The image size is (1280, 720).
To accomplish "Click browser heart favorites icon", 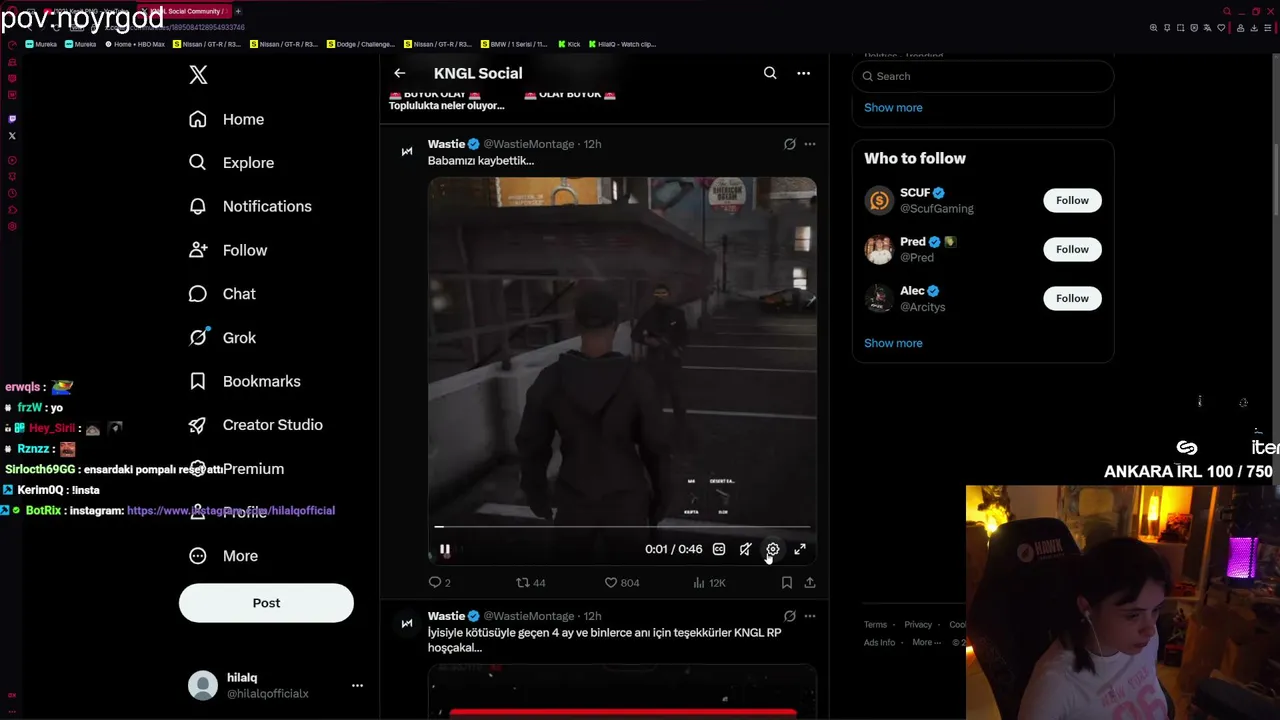I will coord(1221,28).
